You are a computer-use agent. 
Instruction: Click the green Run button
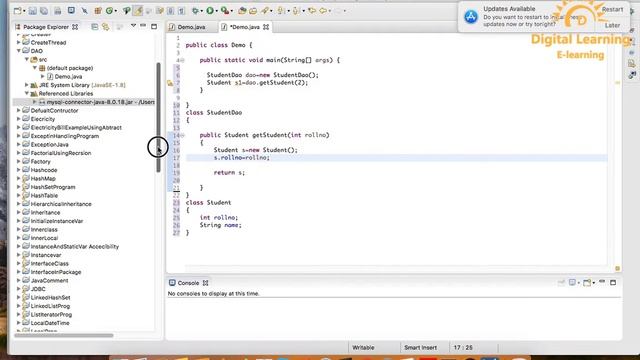(x=210, y=11)
